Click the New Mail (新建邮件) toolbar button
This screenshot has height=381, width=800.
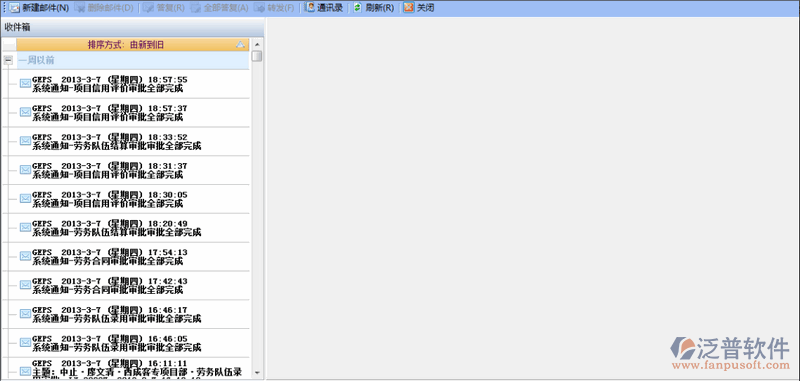coord(39,8)
